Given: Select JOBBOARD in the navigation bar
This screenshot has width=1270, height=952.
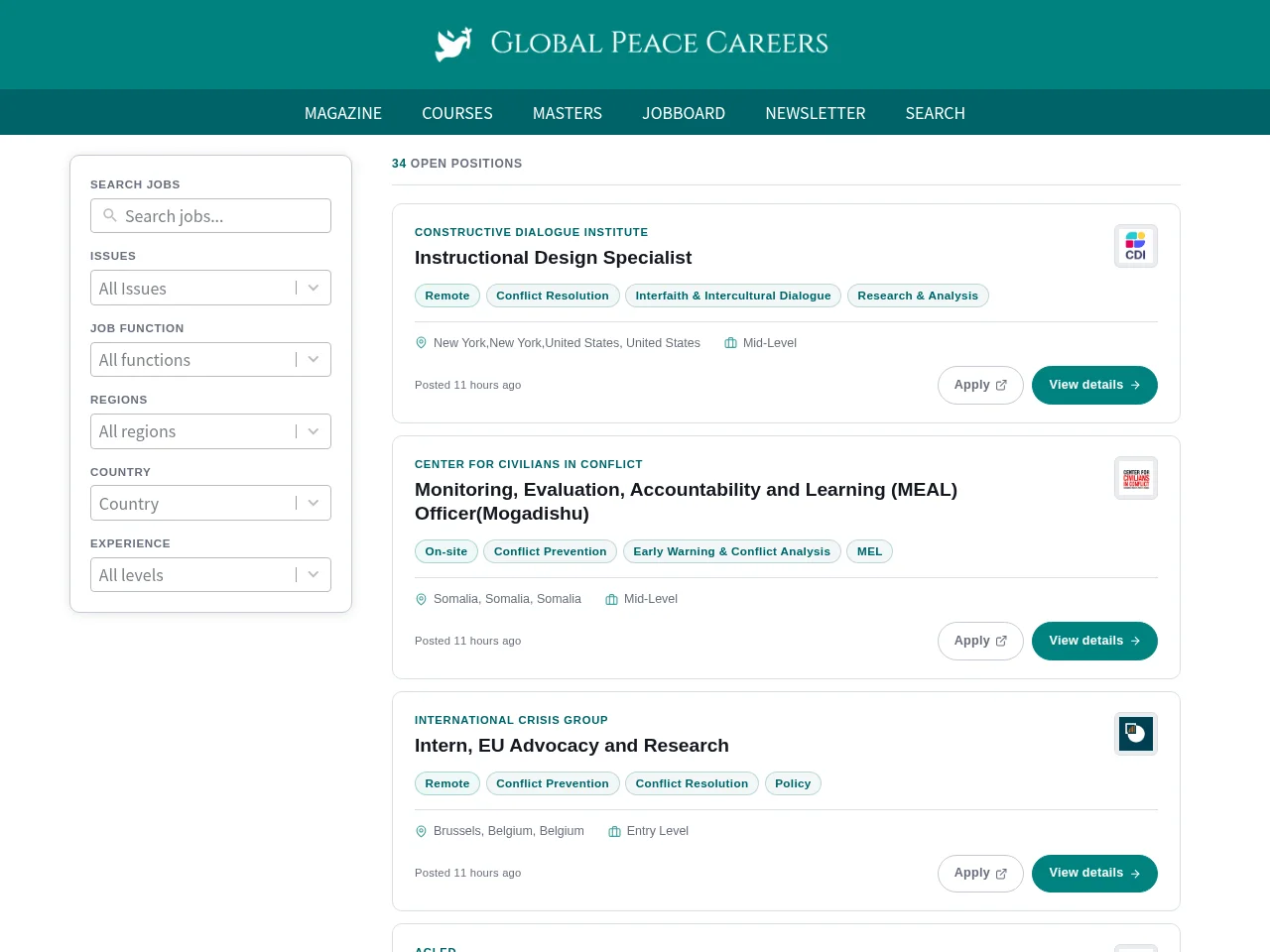Looking at the screenshot, I should [684, 113].
